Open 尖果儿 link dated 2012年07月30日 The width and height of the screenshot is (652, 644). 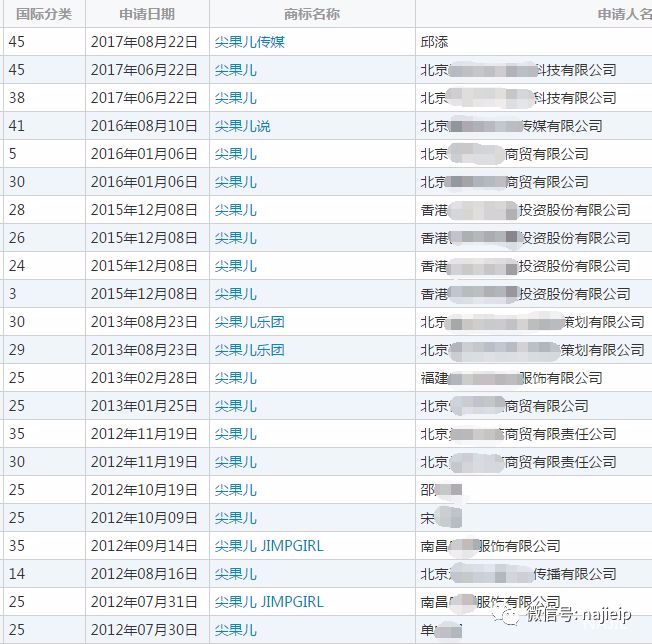click(x=235, y=630)
